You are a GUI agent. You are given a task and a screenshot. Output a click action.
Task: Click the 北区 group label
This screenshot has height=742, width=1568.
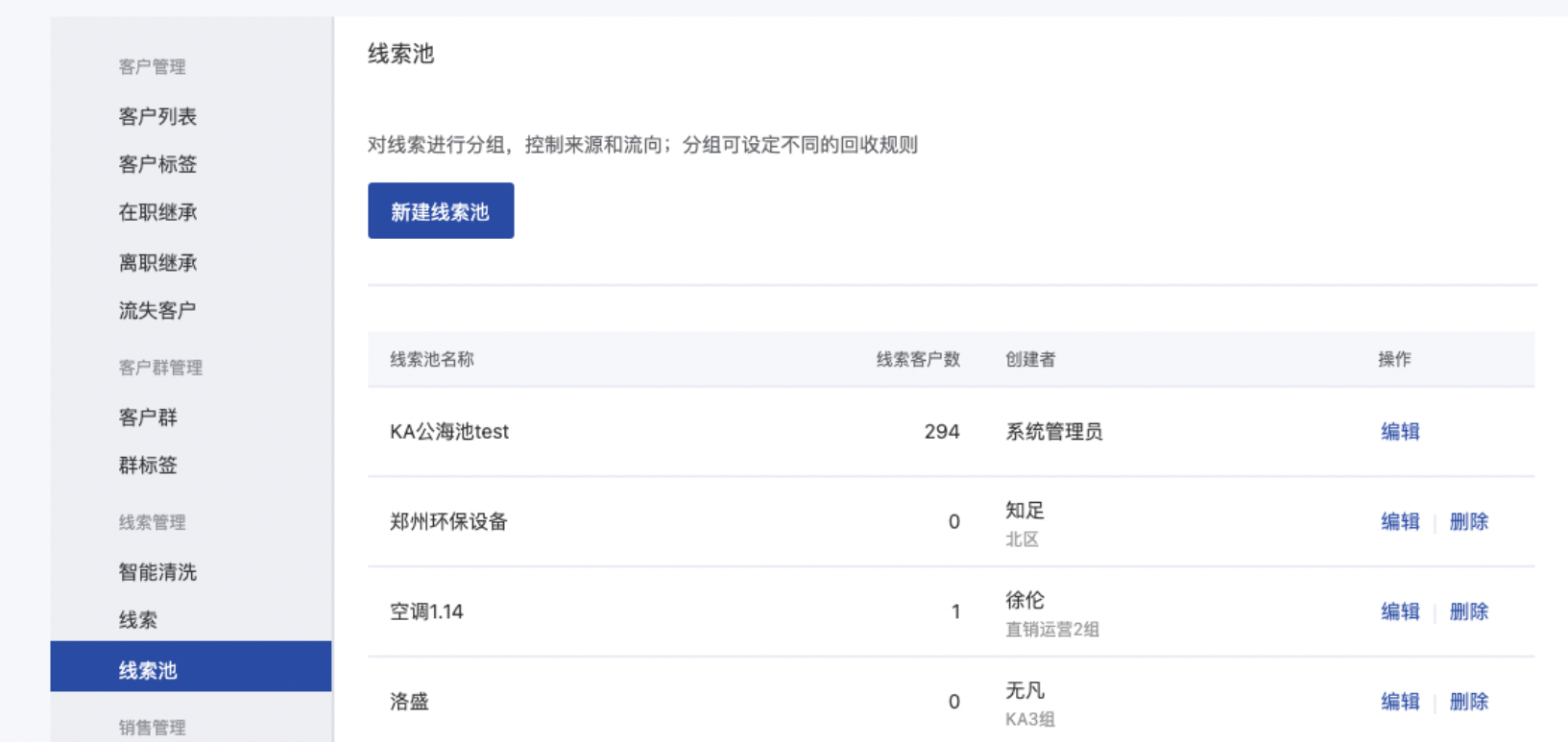tap(1022, 539)
